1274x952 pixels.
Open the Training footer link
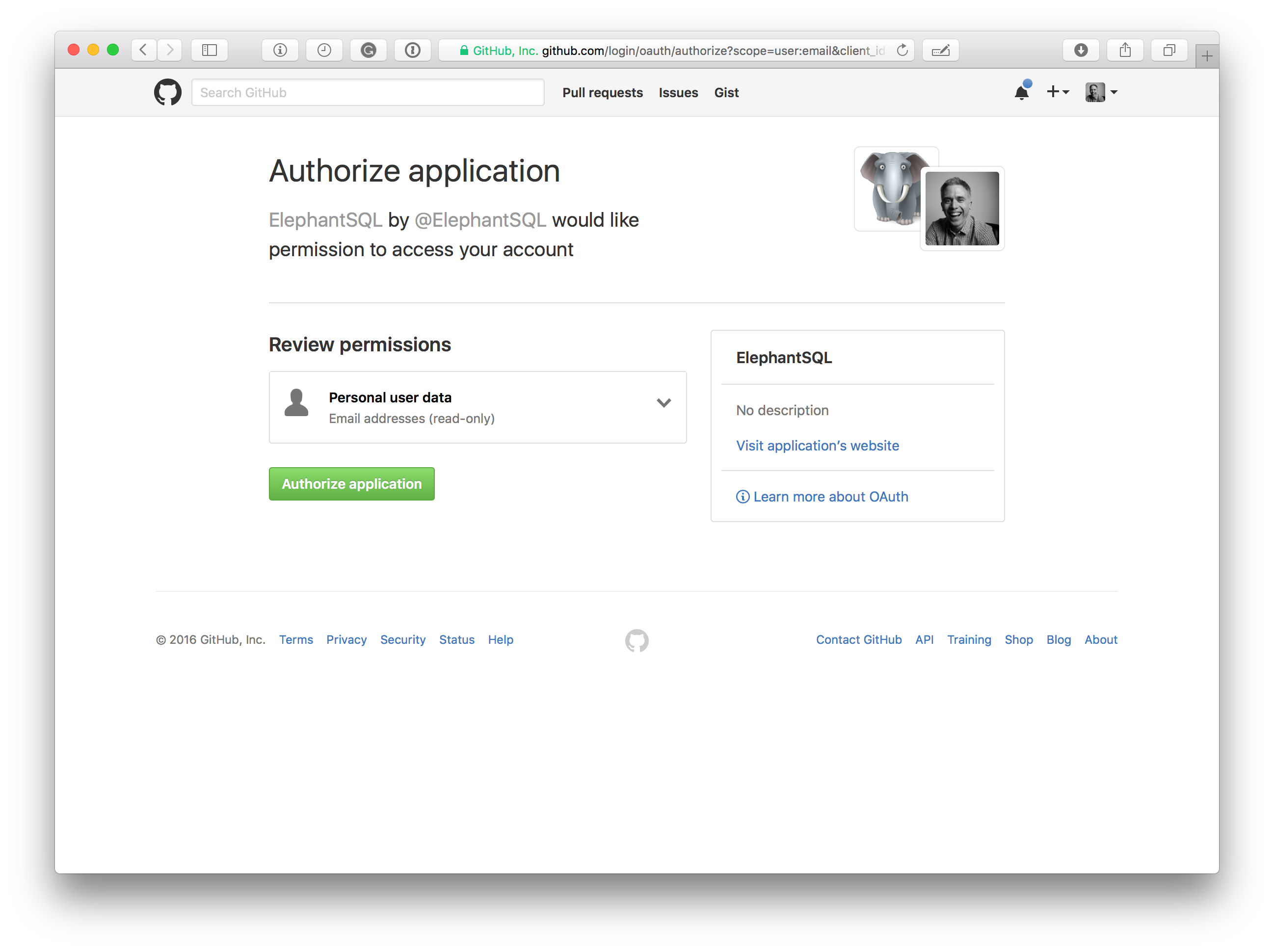coord(969,640)
